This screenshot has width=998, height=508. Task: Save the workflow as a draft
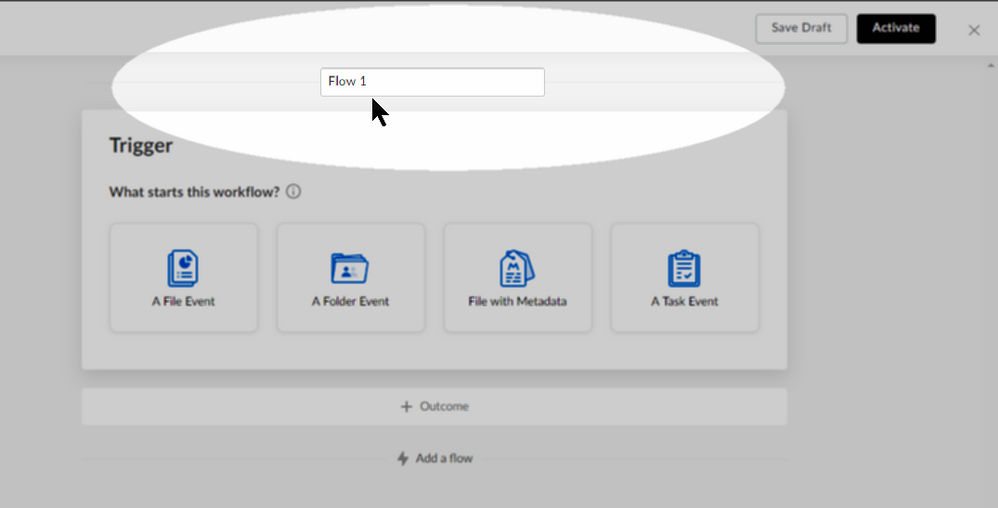coord(801,29)
